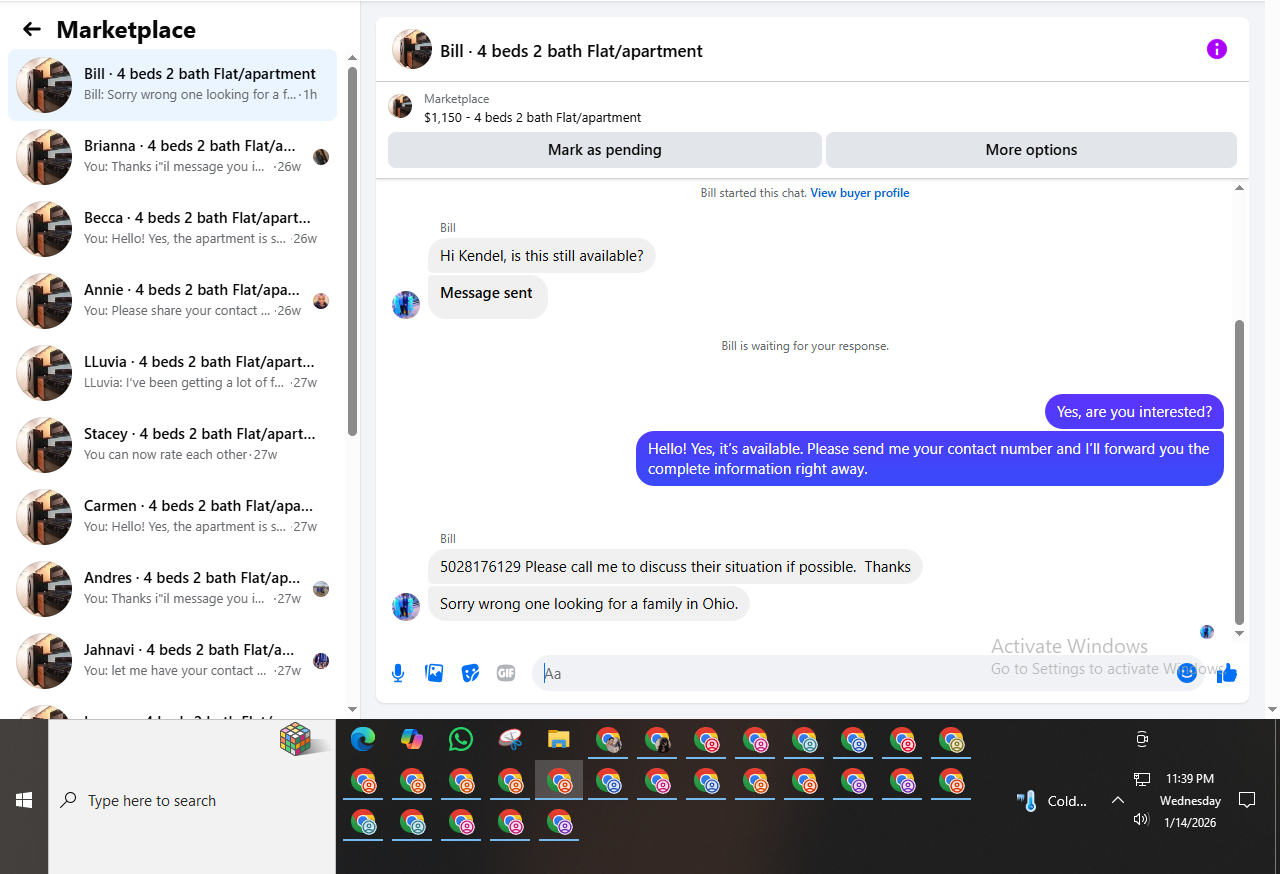The height and width of the screenshot is (874, 1280).
Task: Show hidden system tray icons
Action: point(1118,800)
